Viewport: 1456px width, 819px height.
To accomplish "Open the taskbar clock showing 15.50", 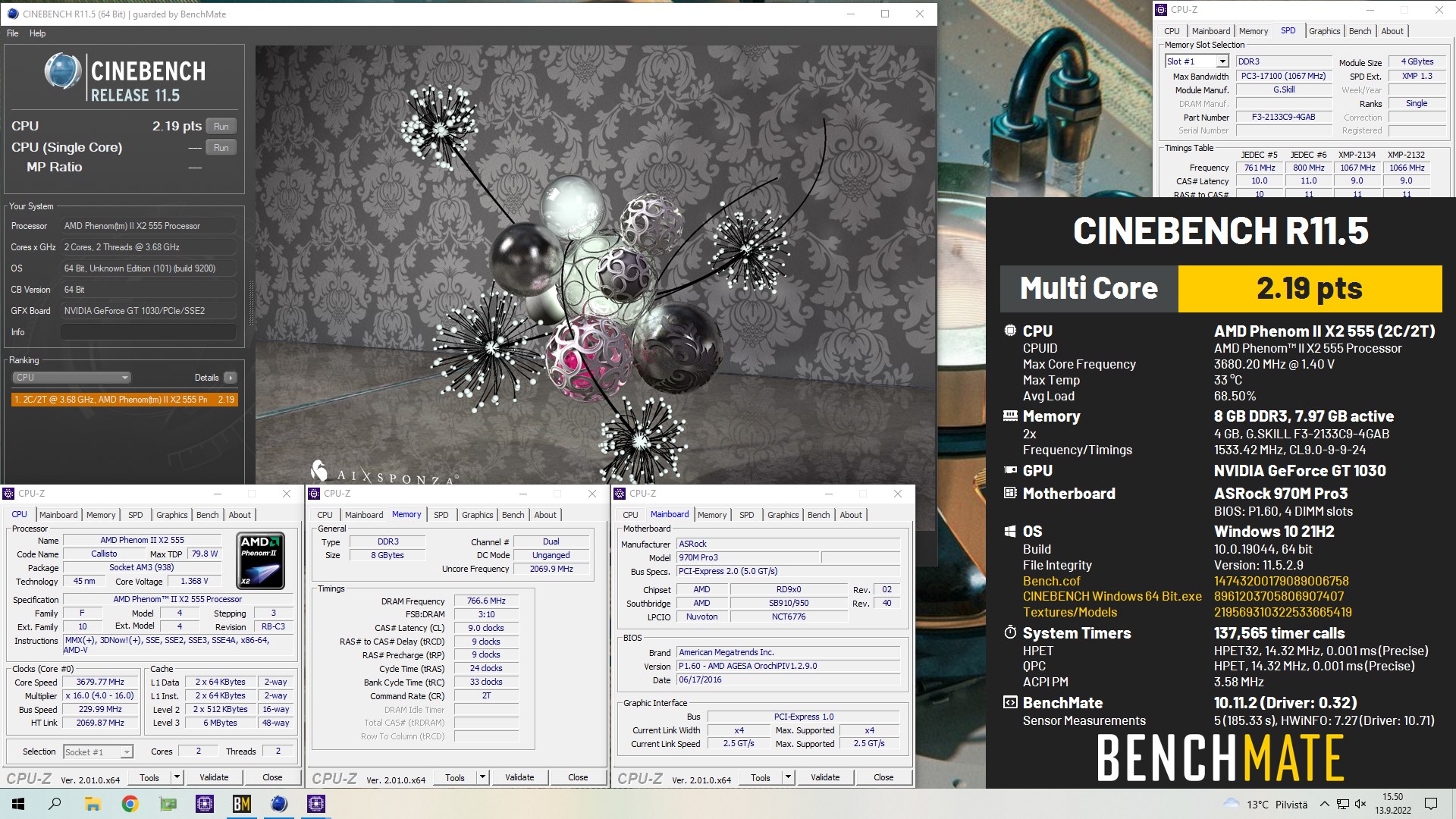I will (x=1393, y=803).
